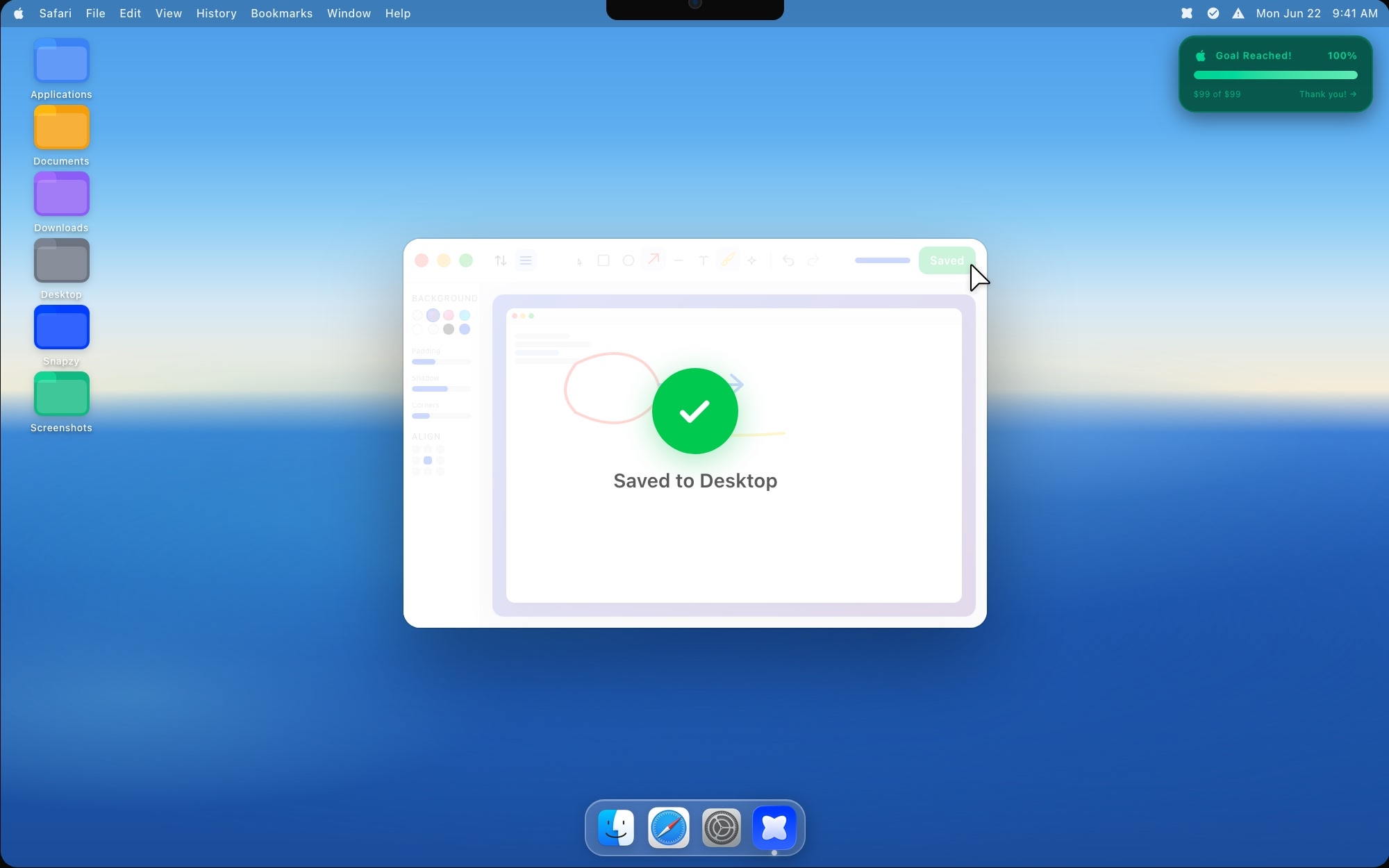Click the checkmark status menu bar icon
The image size is (1389, 868).
1213,13
